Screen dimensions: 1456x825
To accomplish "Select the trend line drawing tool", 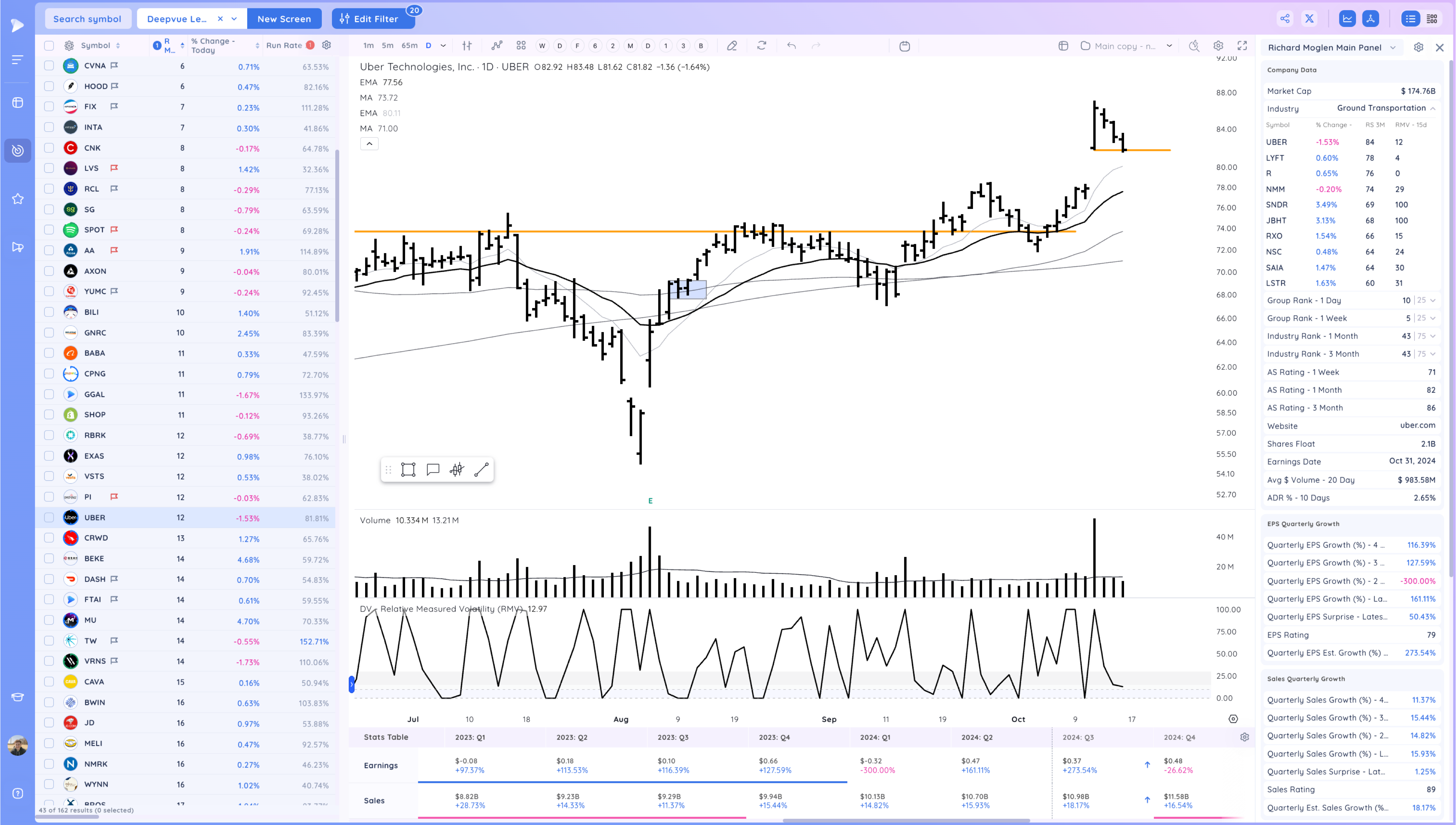I will coord(481,470).
